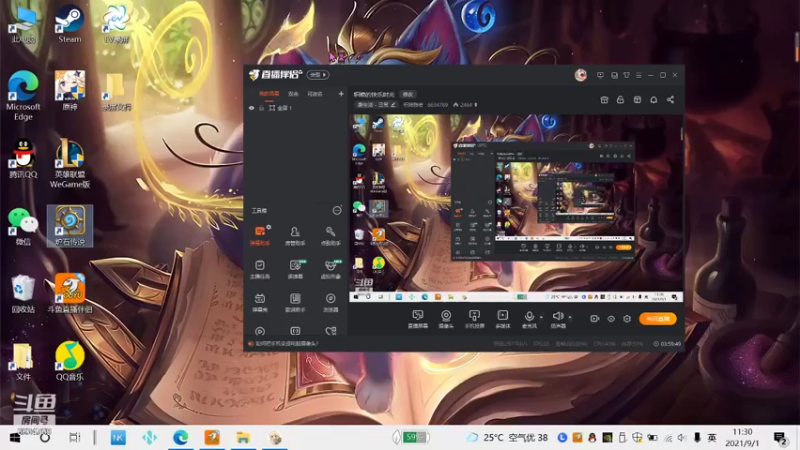This screenshot has height=450, width=800.
Task: Open the WeChat desktop icon
Action: click(x=23, y=227)
